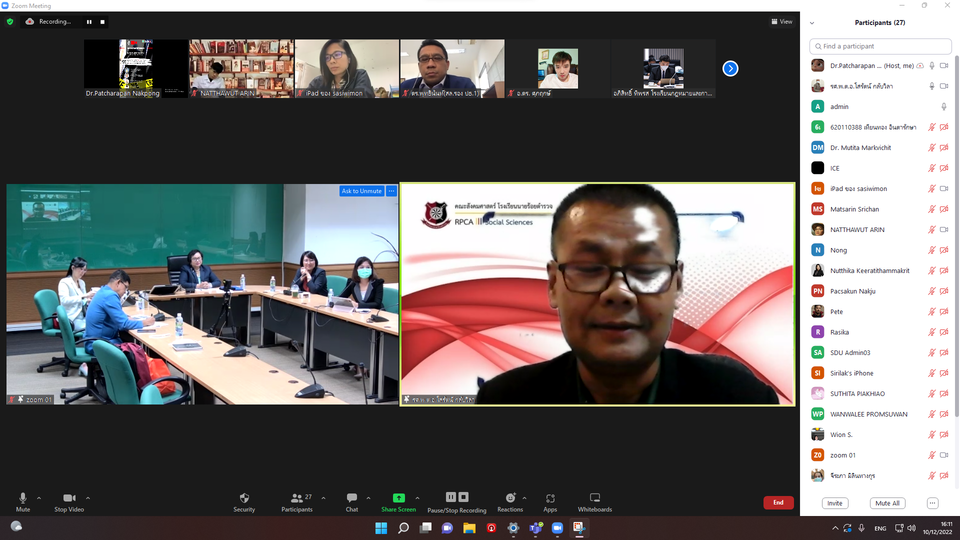Toggle the Mute microphone button

pos(22,498)
